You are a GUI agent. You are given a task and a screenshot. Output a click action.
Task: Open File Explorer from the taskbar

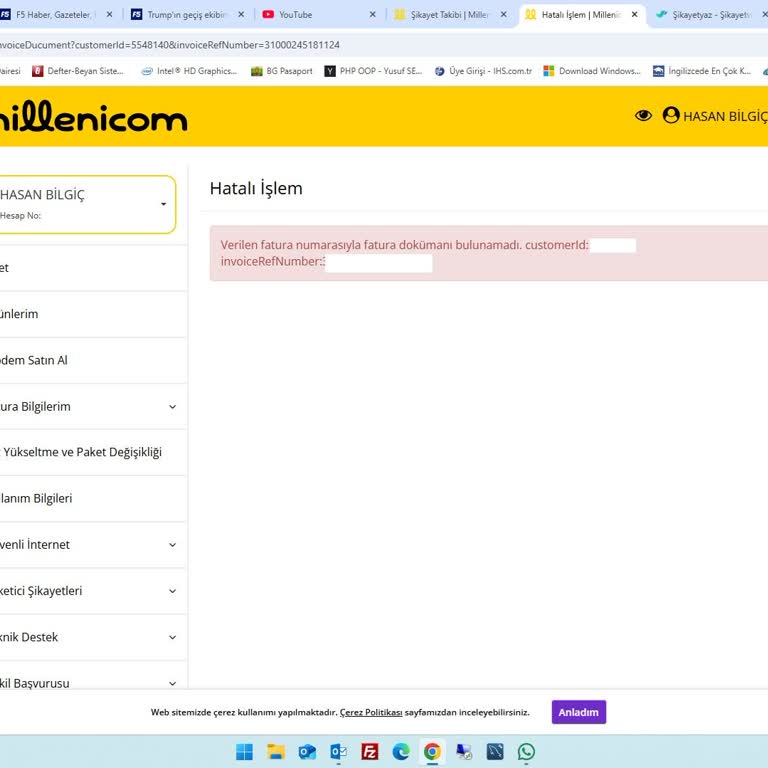coord(276,751)
